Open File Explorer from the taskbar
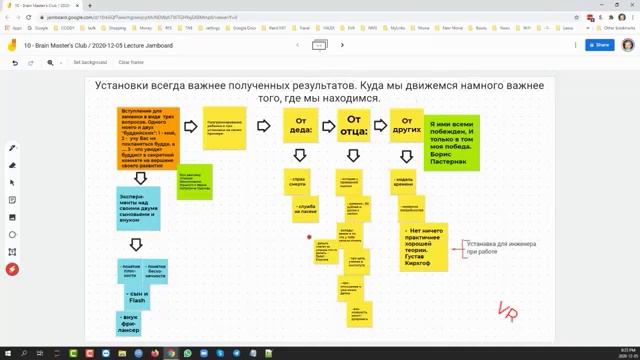This screenshot has height=360, width=640. [x=122, y=353]
